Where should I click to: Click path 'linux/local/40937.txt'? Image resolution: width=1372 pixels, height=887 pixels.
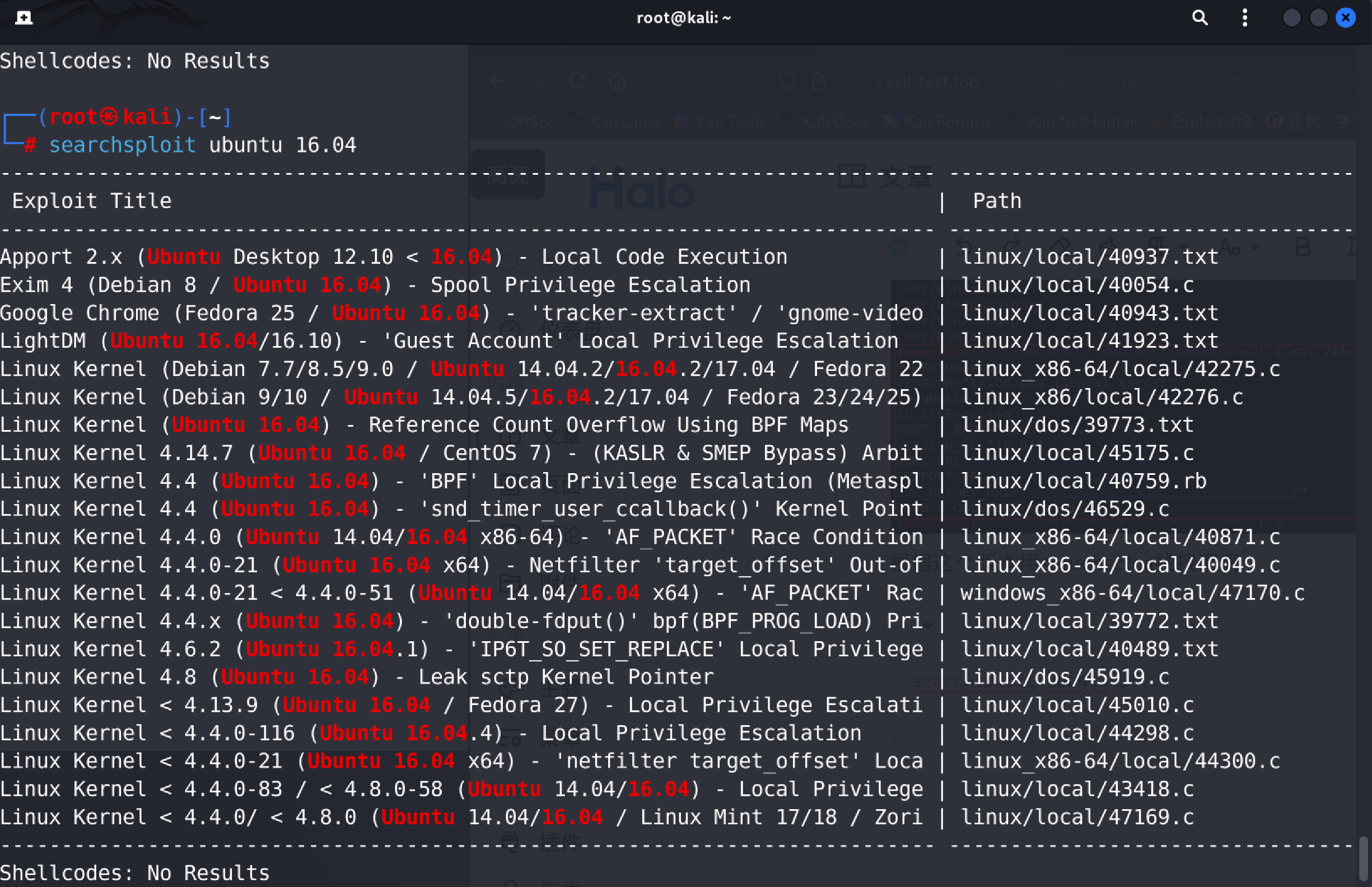(1089, 257)
